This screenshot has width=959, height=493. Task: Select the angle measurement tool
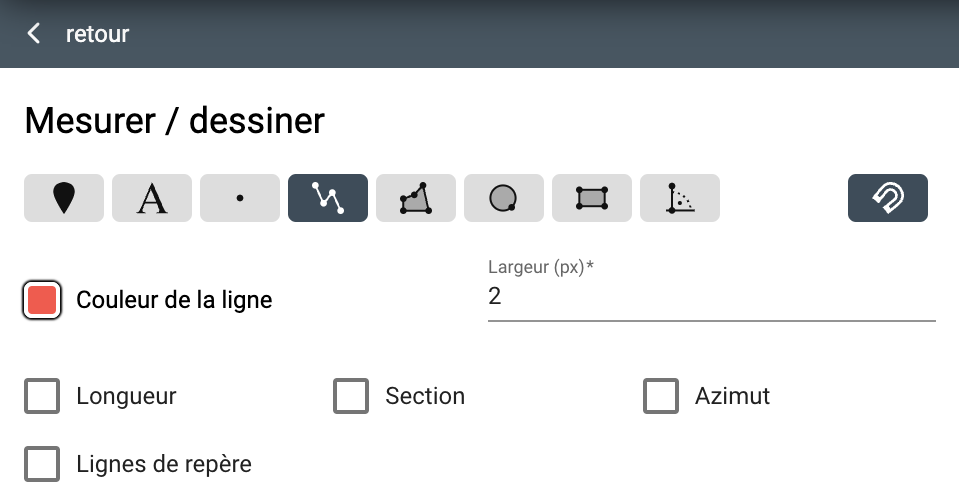(x=680, y=198)
